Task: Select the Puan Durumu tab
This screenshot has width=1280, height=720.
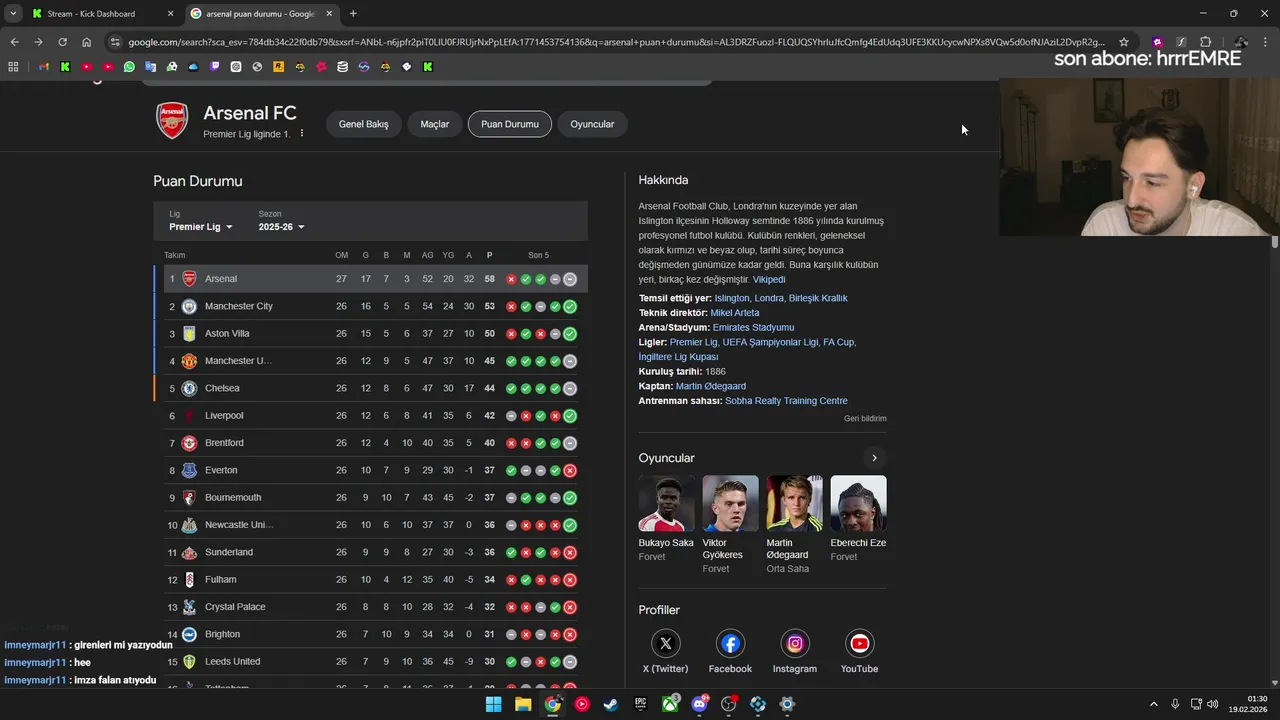Action: (x=510, y=124)
